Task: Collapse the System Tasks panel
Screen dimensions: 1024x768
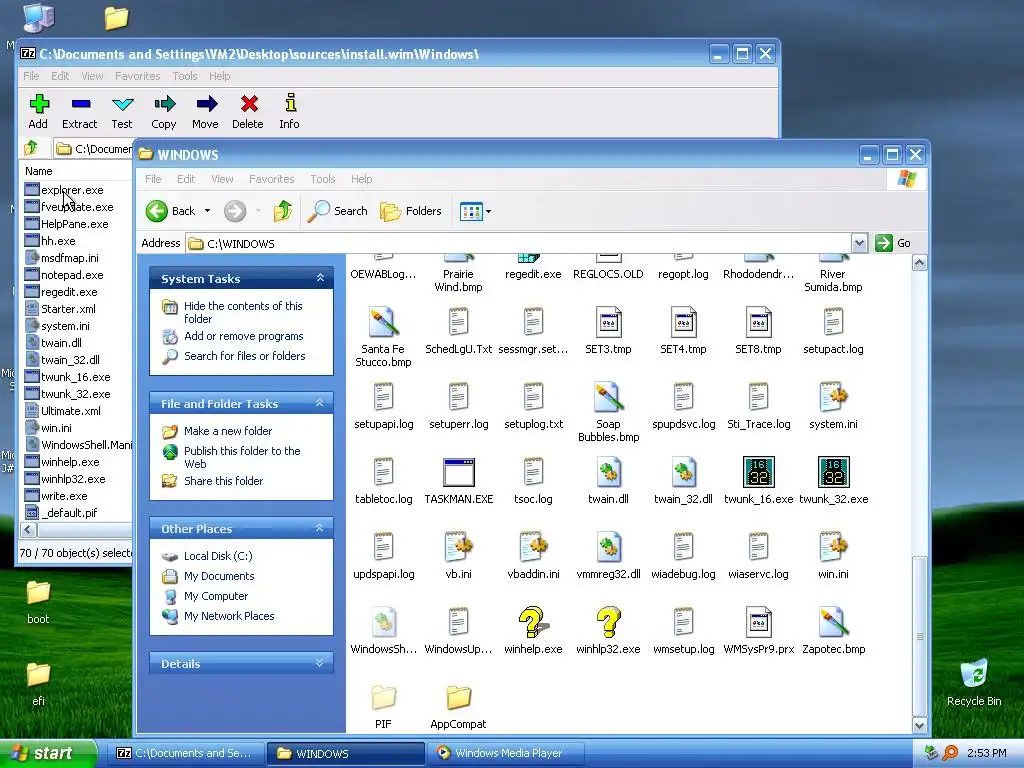Action: point(320,278)
